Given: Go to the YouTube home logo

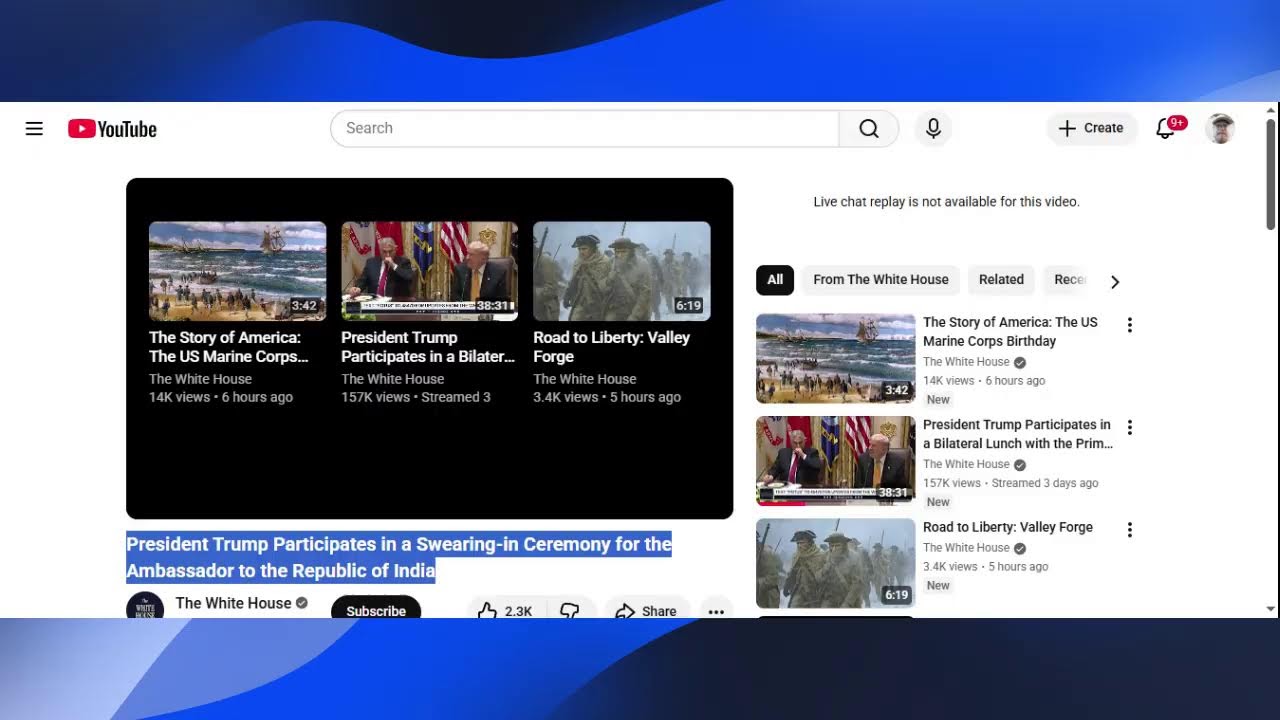Looking at the screenshot, I should click(112, 129).
